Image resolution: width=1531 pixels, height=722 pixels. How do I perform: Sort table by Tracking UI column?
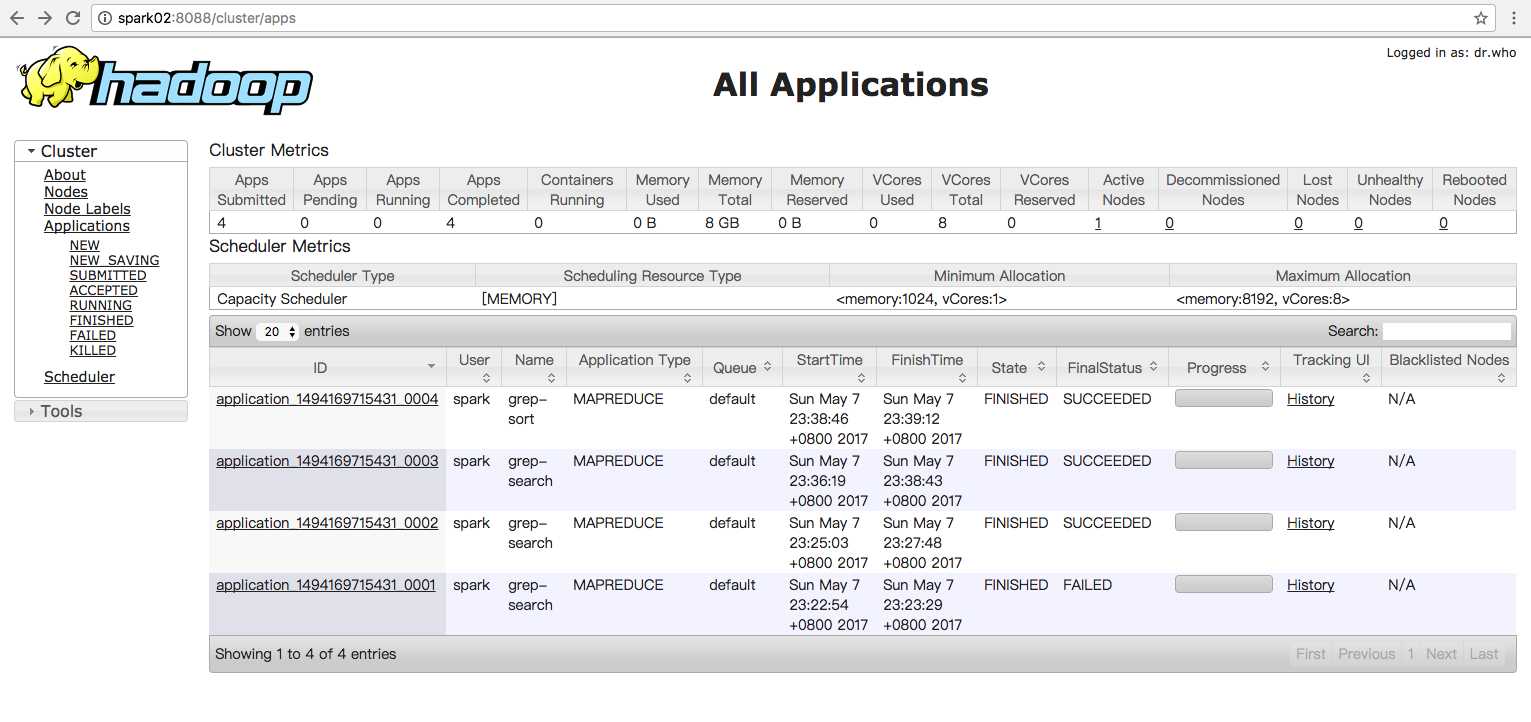pyautogui.click(x=1331, y=367)
